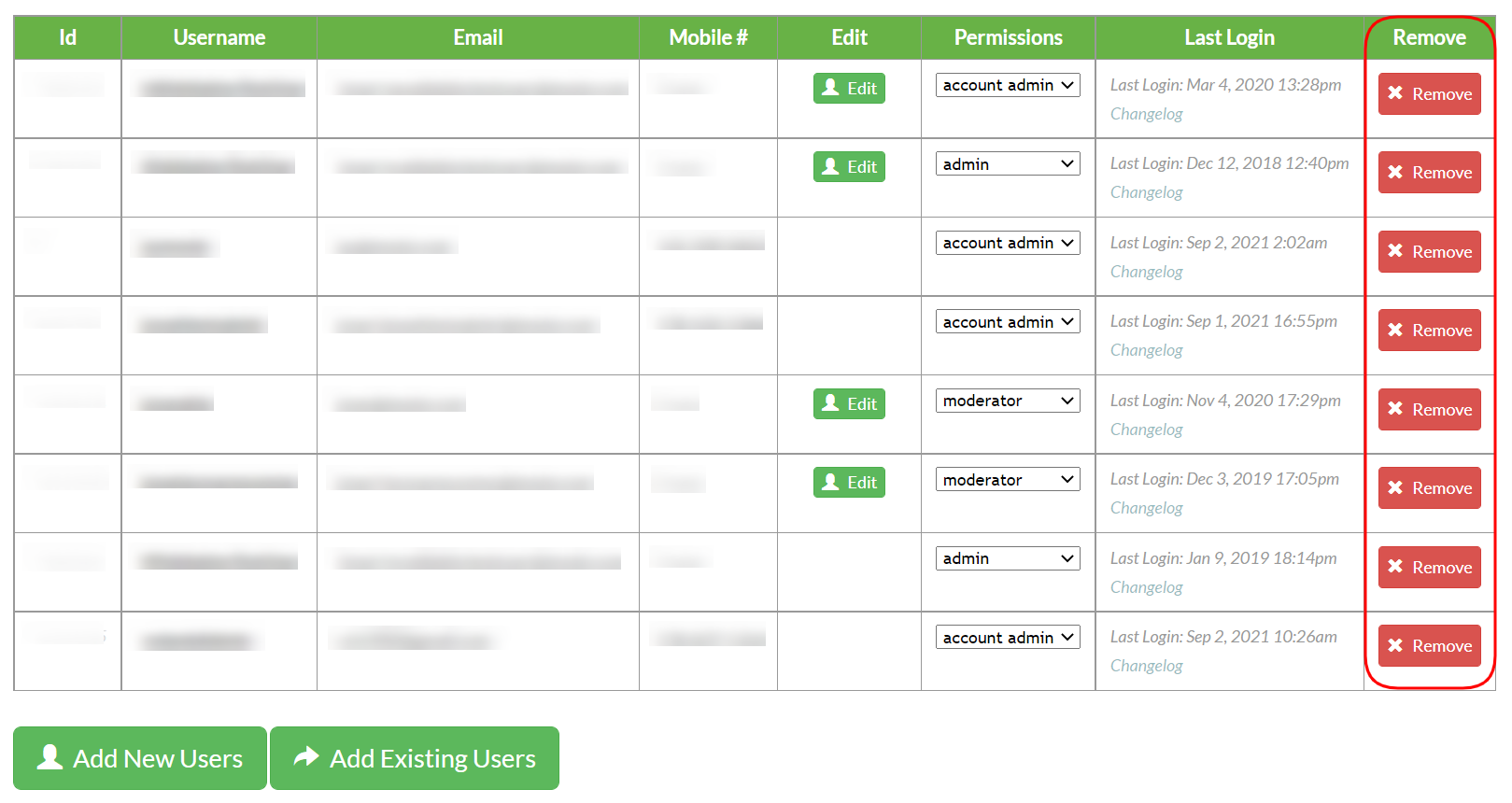Screen dimensions: 1512x803
Task: Click the Permissions column header
Action: [1008, 37]
